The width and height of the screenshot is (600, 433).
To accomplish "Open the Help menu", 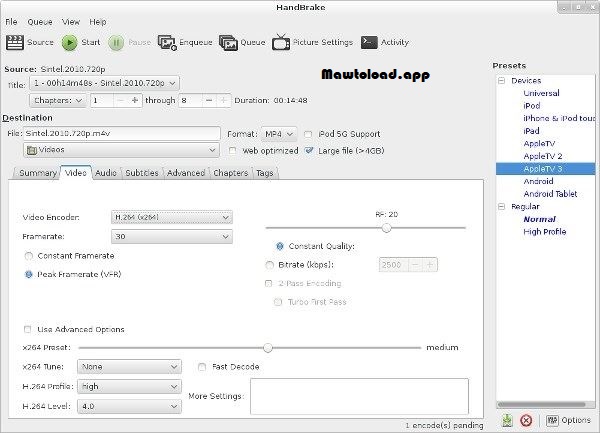I will coord(98,22).
